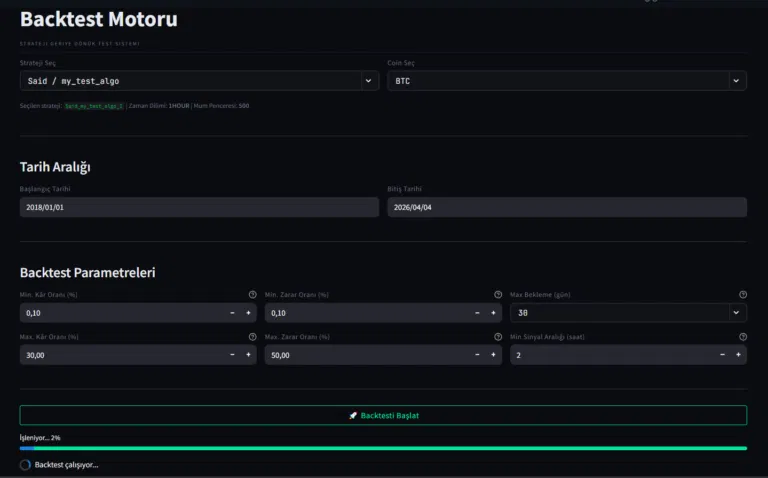768x478 pixels.
Task: Click the Başlangıç Tarihi date field
Action: point(199,207)
